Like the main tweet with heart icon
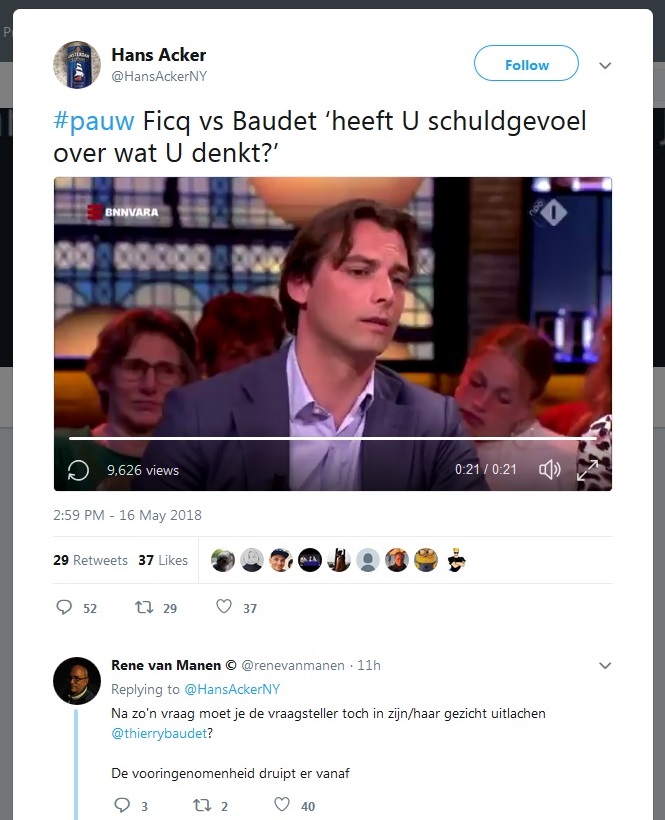Viewport: 665px width, 820px height. tap(224, 607)
